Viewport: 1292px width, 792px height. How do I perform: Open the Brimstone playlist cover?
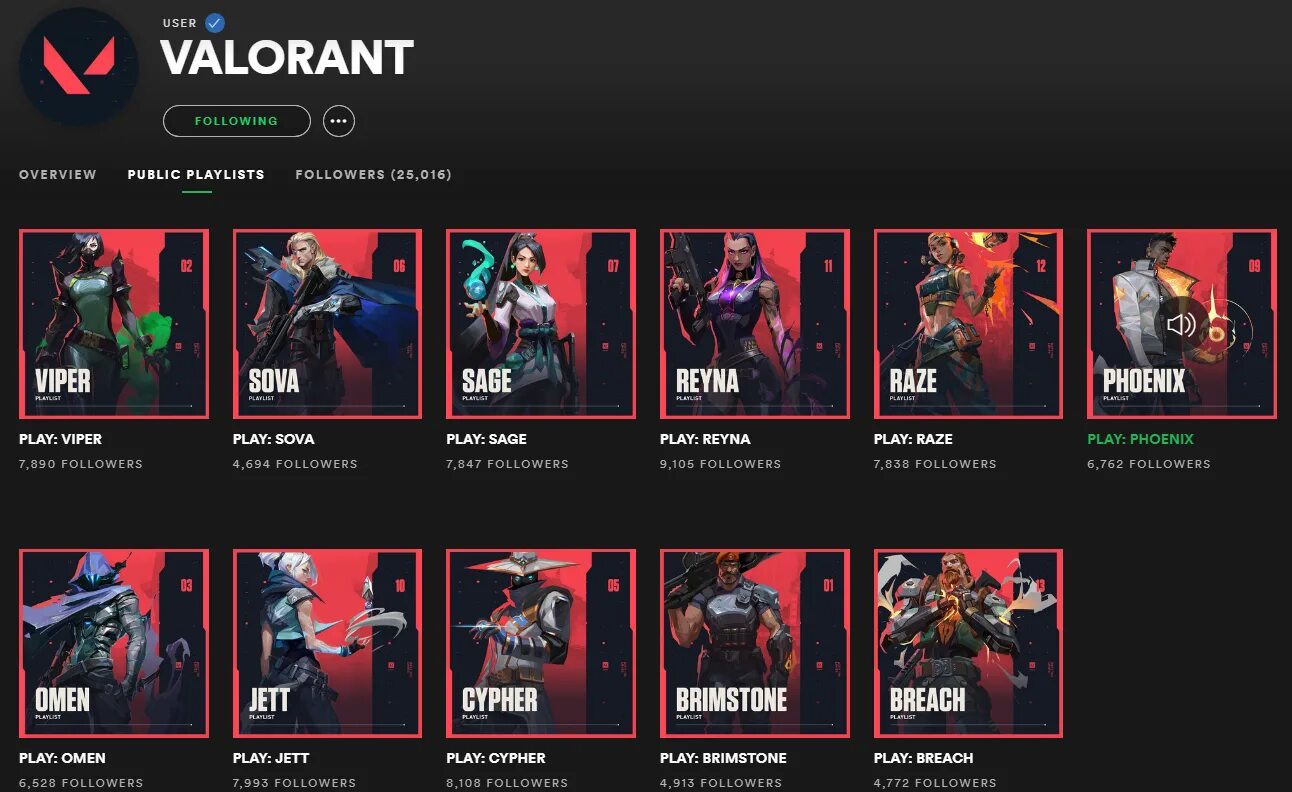click(x=755, y=643)
